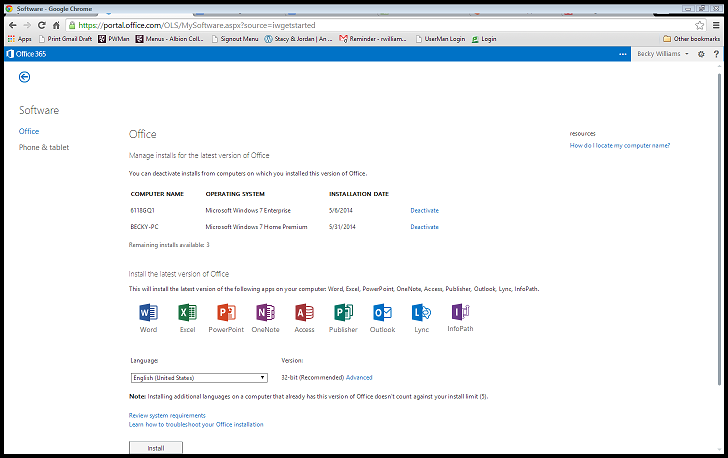The image size is (728, 458).
Task: Click the PowerPoint app icon
Action: pyautogui.click(x=226, y=313)
